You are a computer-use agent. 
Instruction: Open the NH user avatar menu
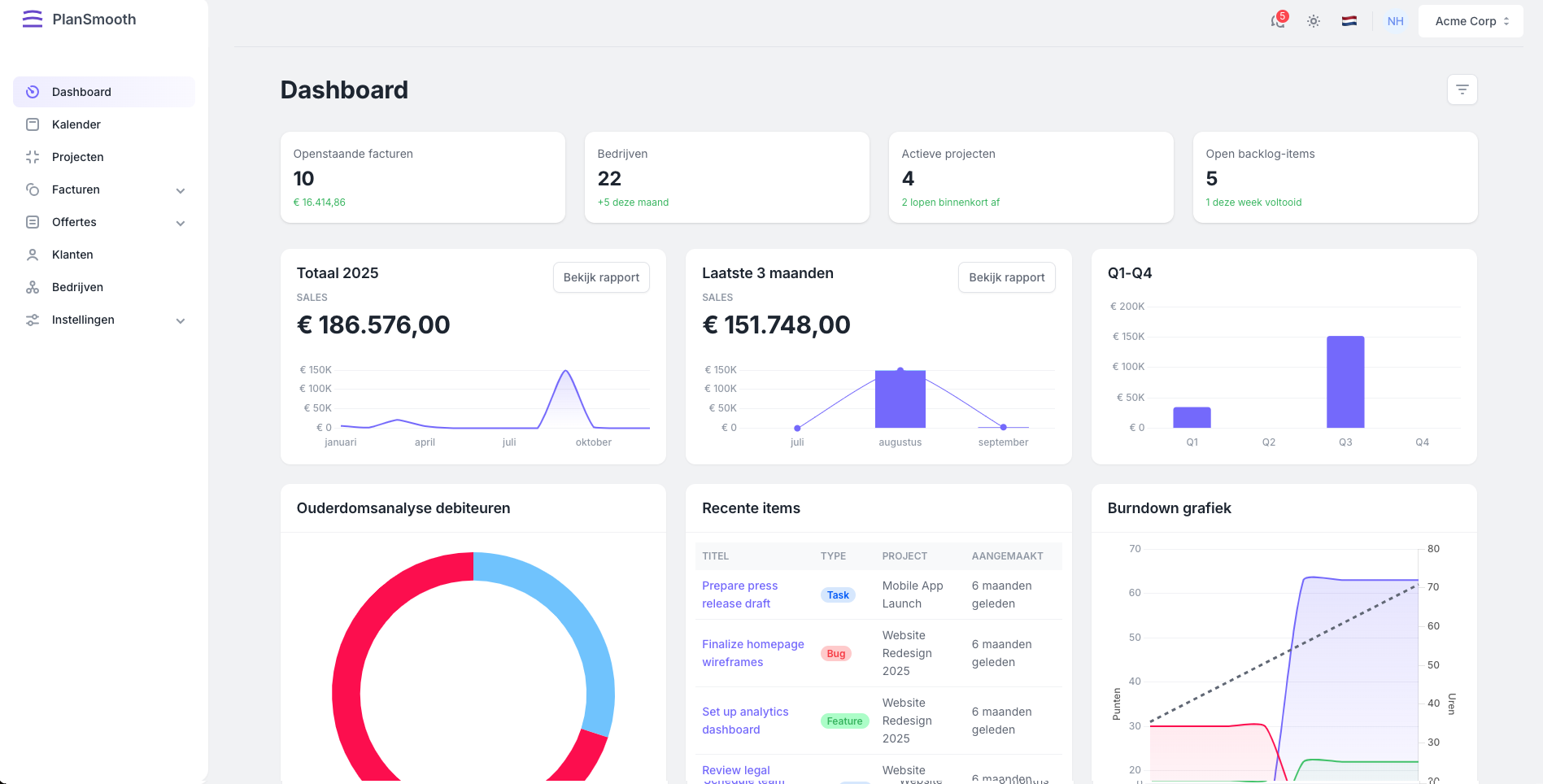(1396, 21)
